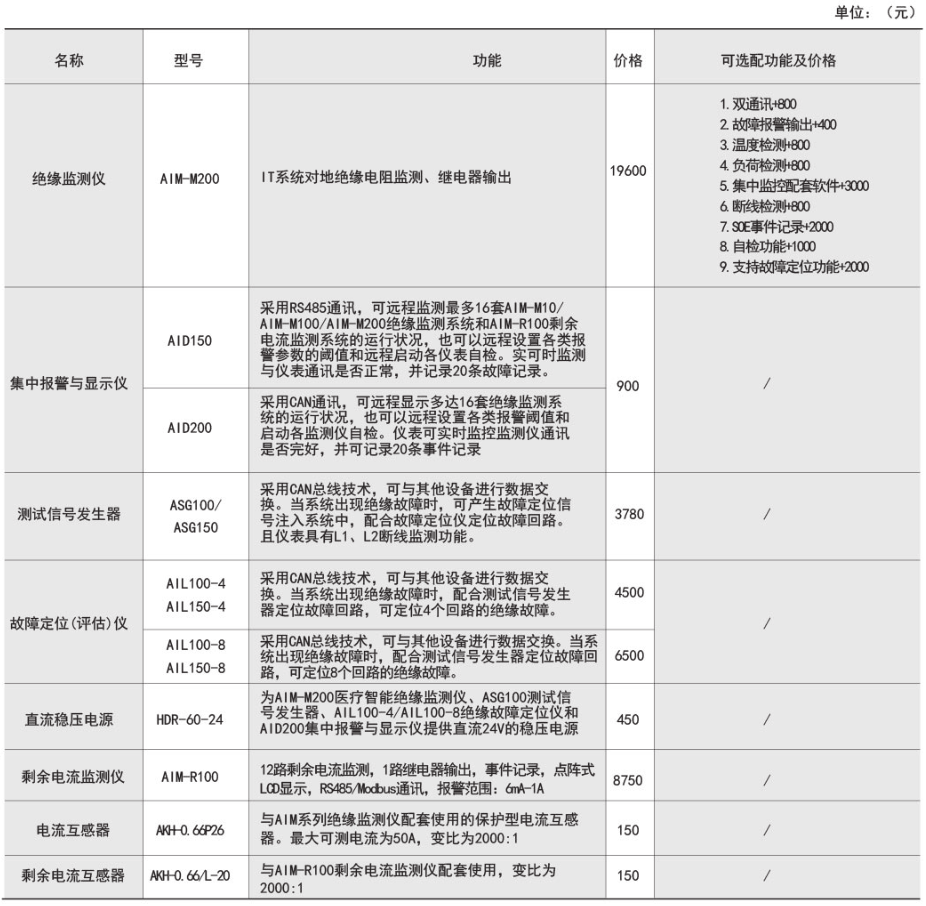Click the 3780 price cell

pyautogui.click(x=628, y=514)
